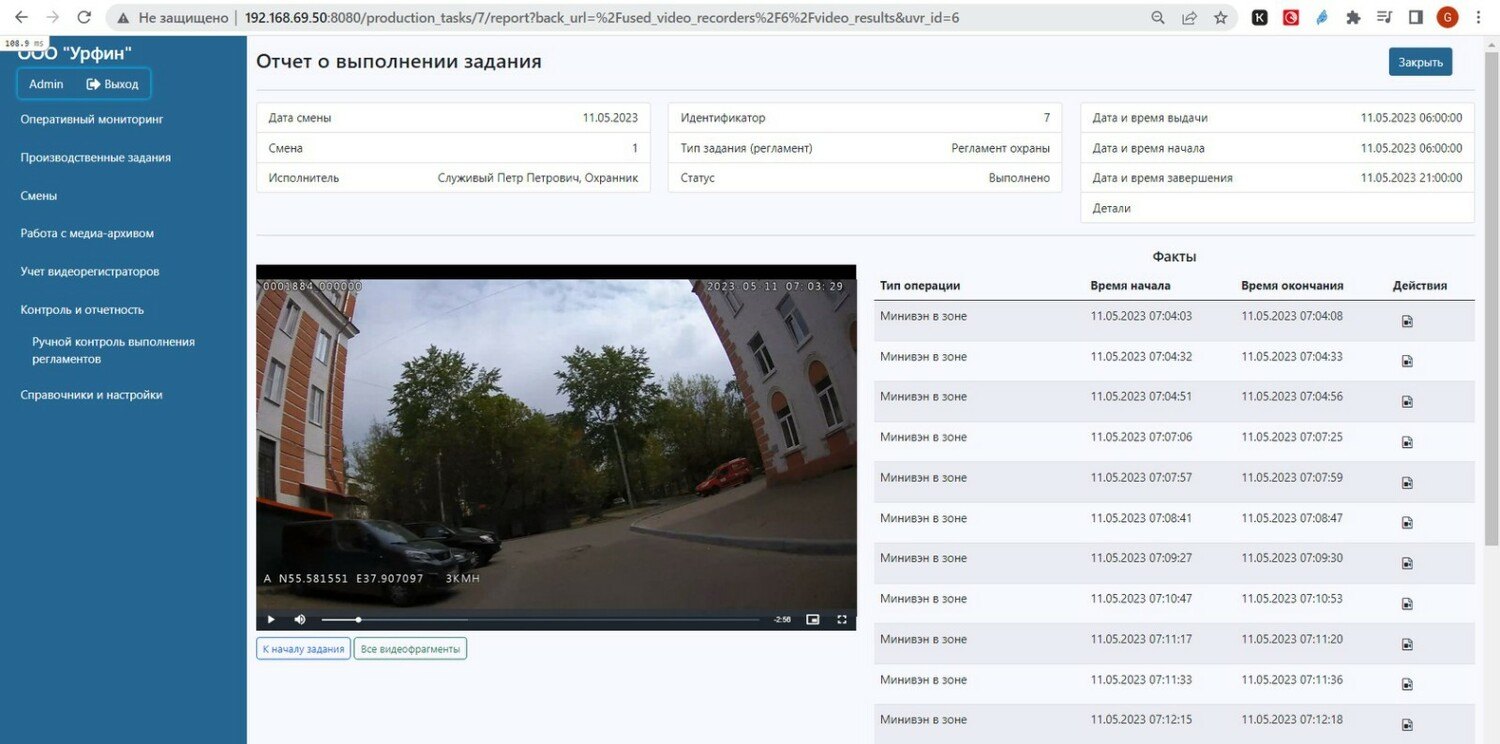Click the Закрыть button
This screenshot has height=744, width=1500.
tap(1420, 62)
